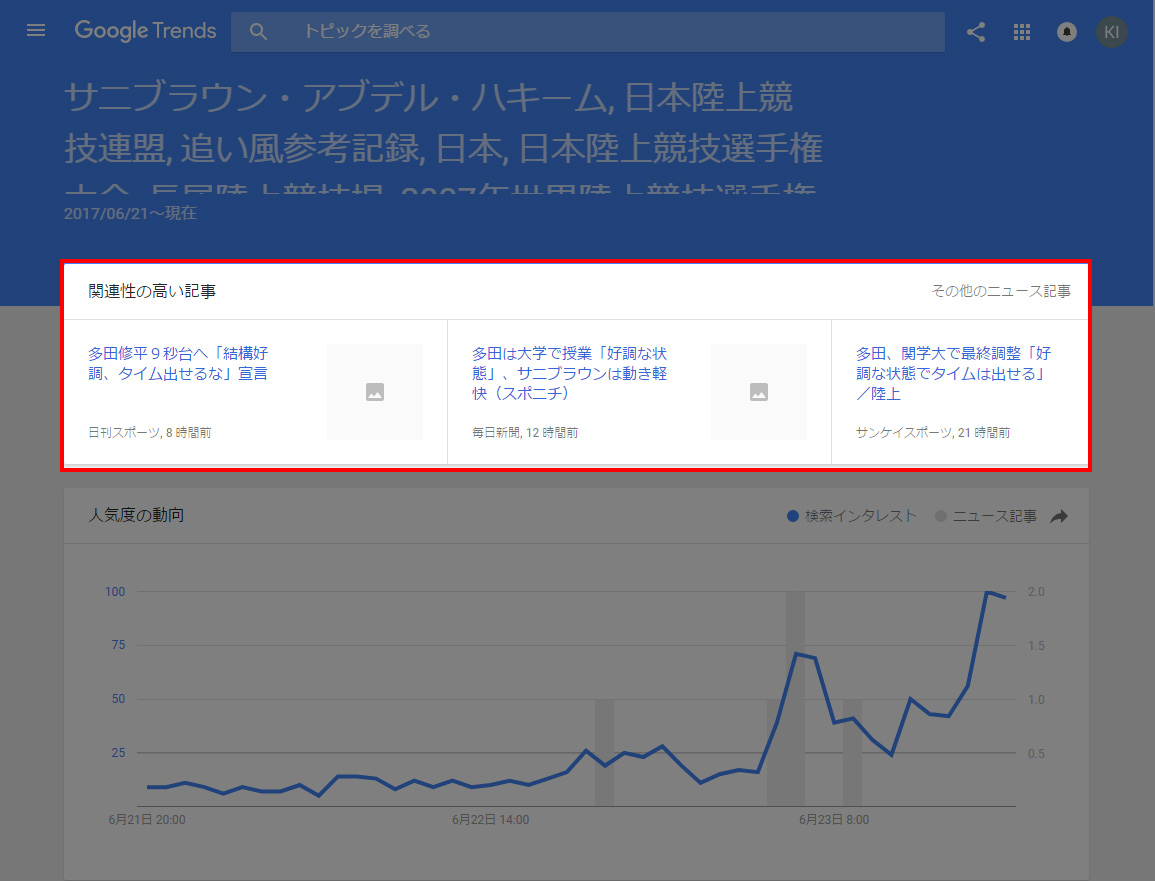1155x881 pixels.
Task: Click the first article's image placeholder icon
Action: click(374, 392)
